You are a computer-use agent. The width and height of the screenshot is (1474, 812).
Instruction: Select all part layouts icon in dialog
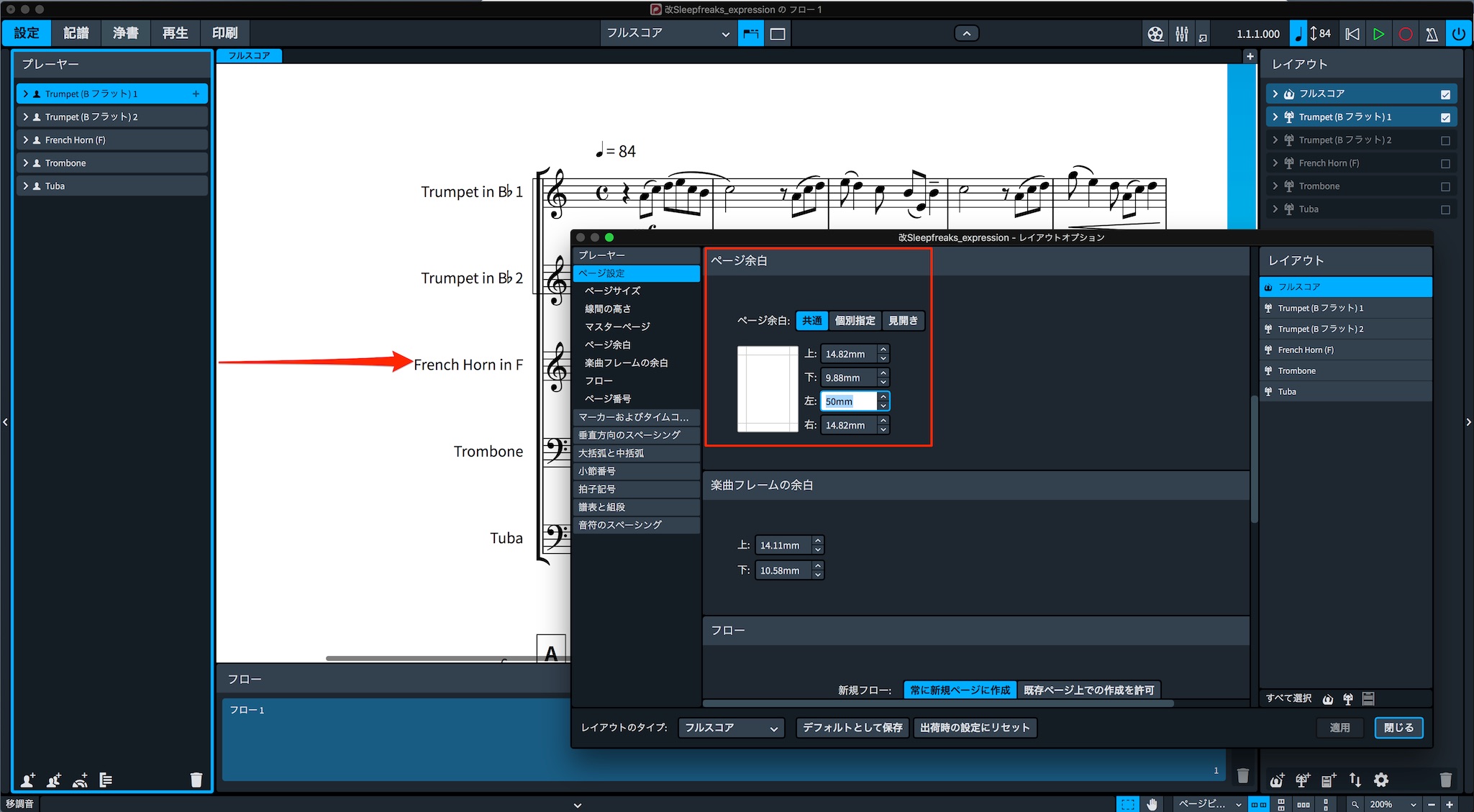tap(1348, 698)
